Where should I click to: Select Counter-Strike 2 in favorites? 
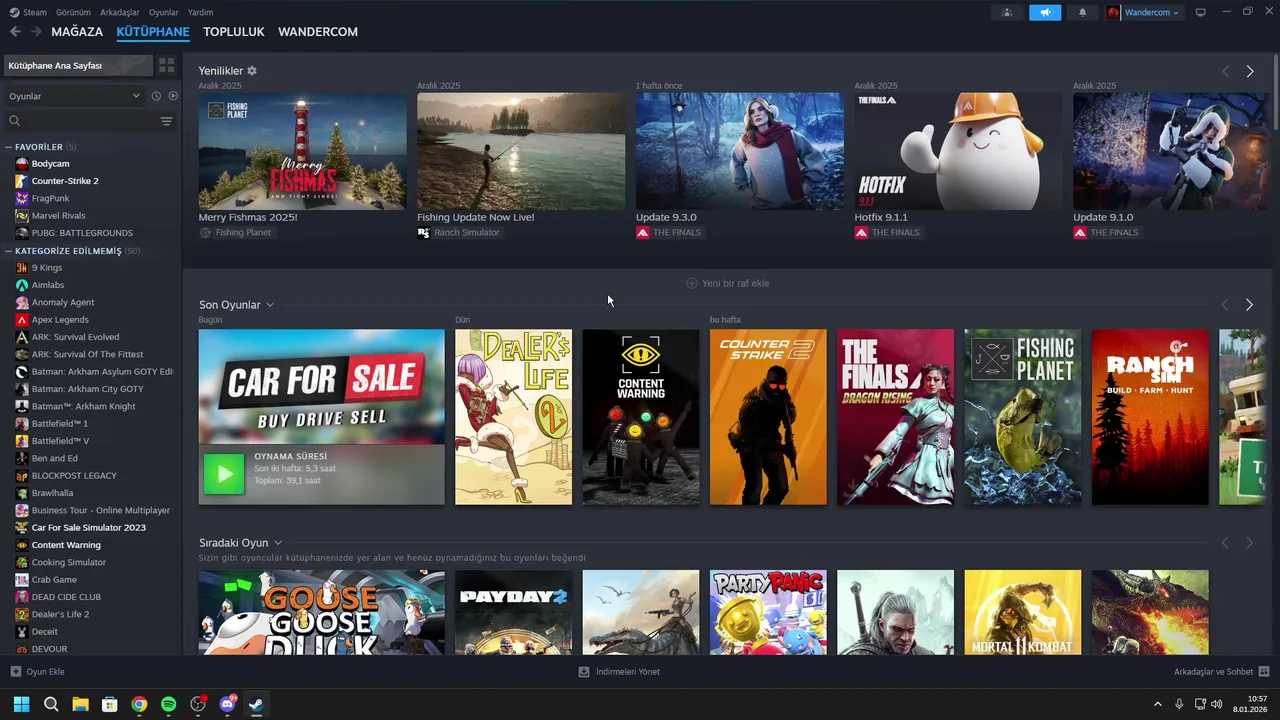tap(65, 181)
